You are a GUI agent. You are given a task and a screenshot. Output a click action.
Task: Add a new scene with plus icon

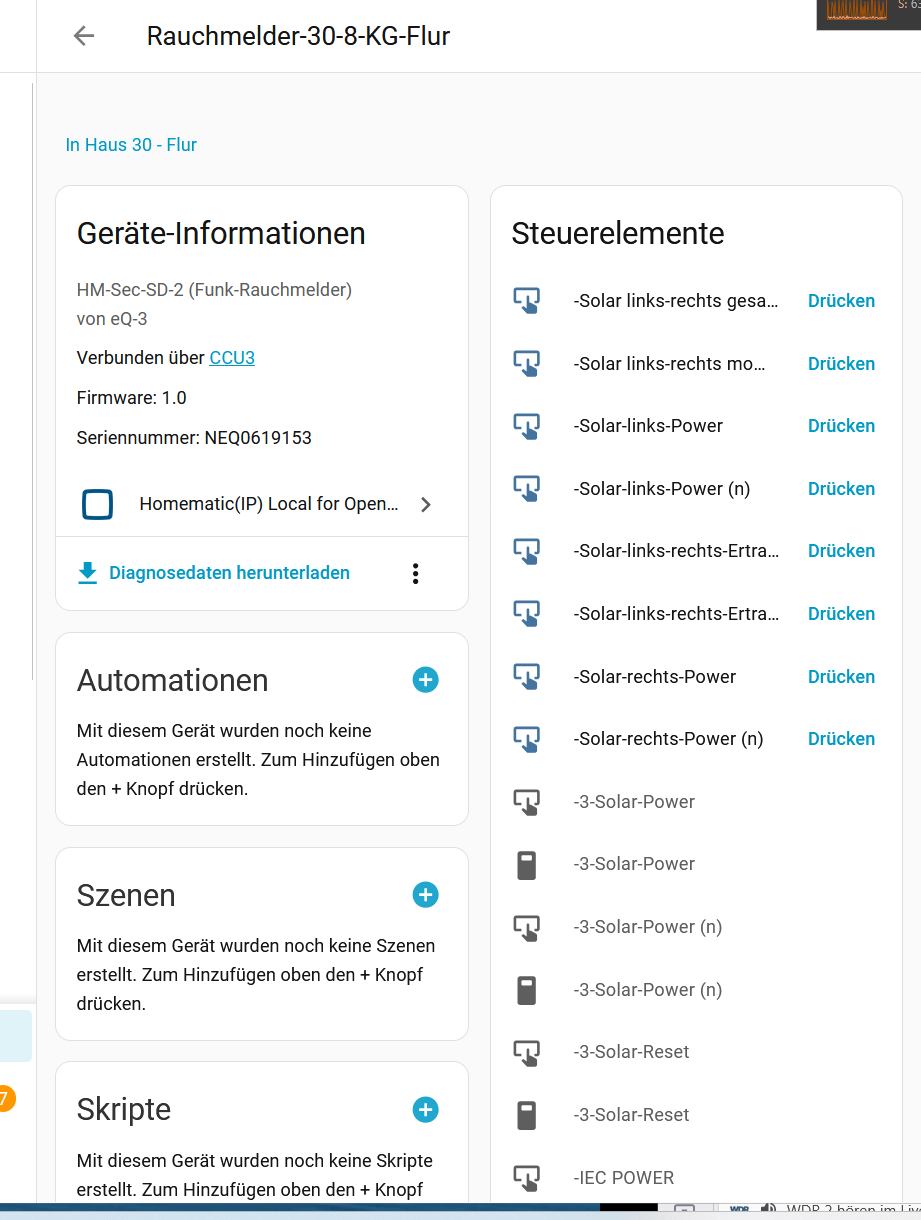pyautogui.click(x=425, y=895)
